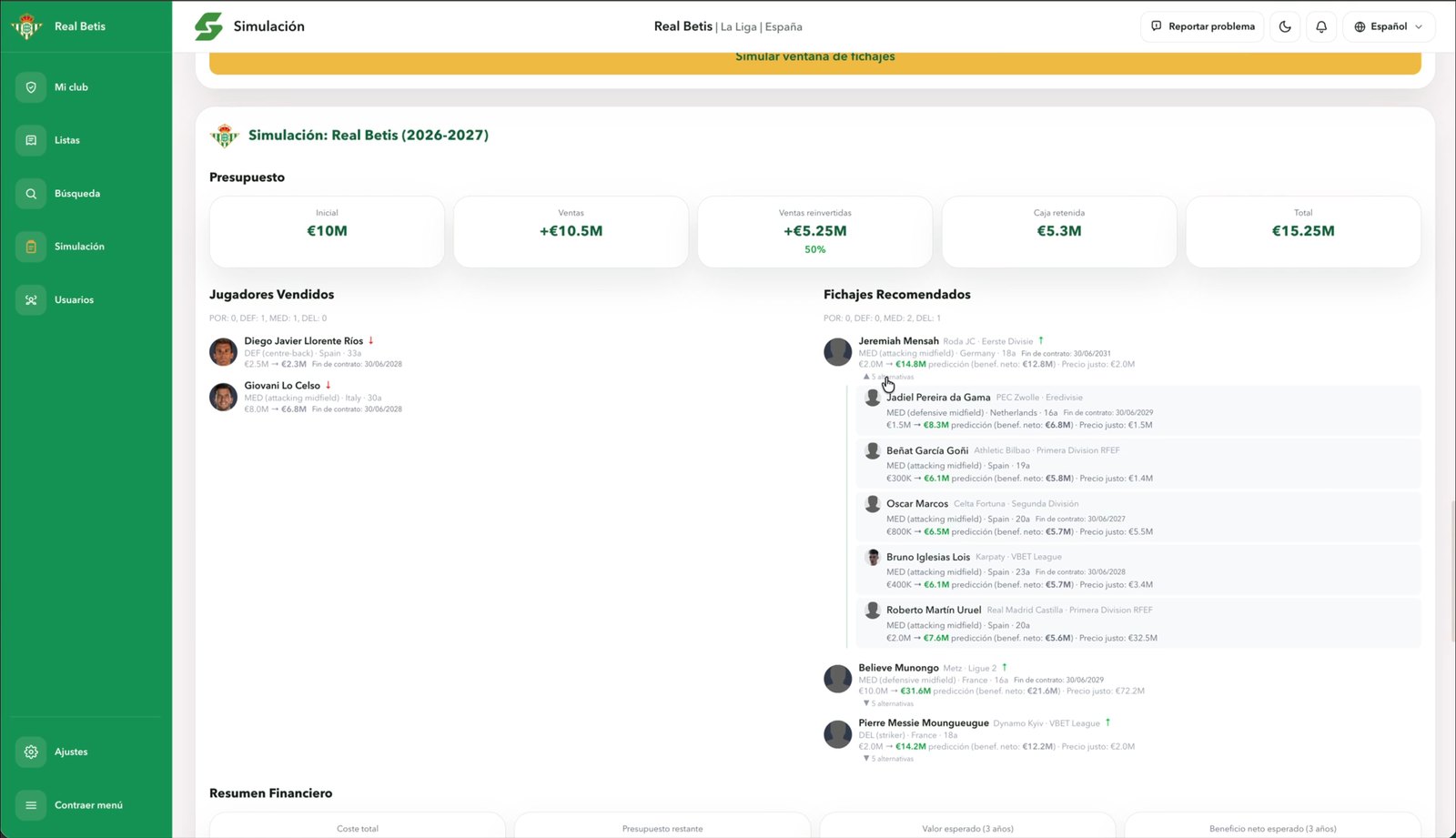Click the Beñat García Goñi avatar icon

pos(873,450)
